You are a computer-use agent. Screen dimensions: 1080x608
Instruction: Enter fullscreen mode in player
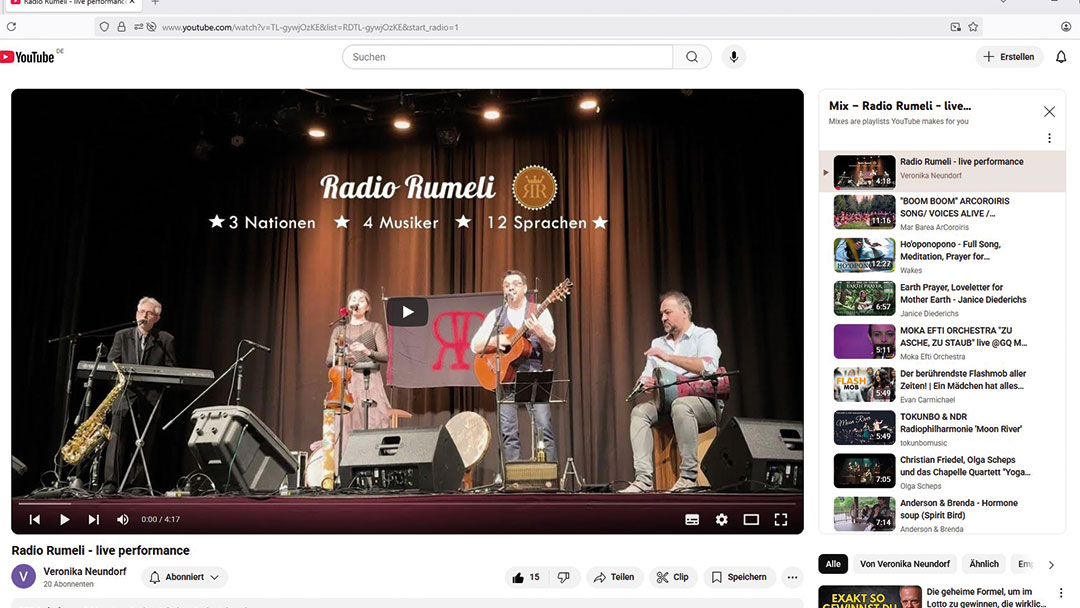coord(781,520)
